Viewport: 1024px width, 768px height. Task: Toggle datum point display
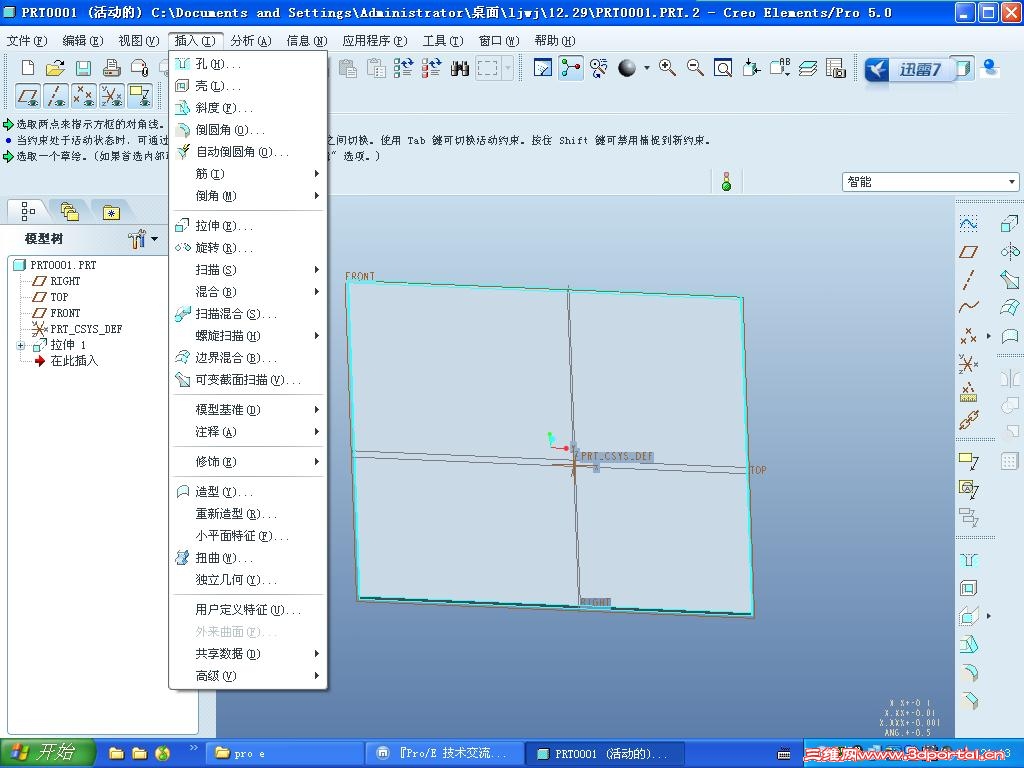(84, 96)
